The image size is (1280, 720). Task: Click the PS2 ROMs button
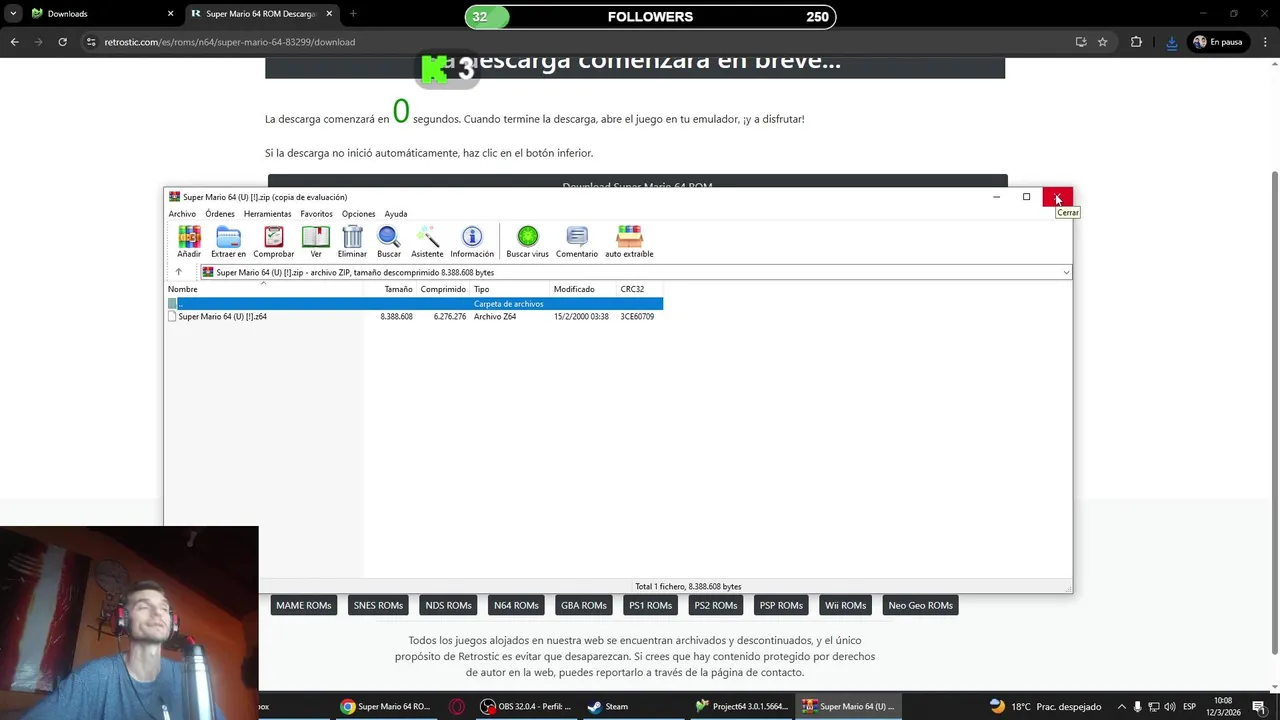click(x=716, y=605)
